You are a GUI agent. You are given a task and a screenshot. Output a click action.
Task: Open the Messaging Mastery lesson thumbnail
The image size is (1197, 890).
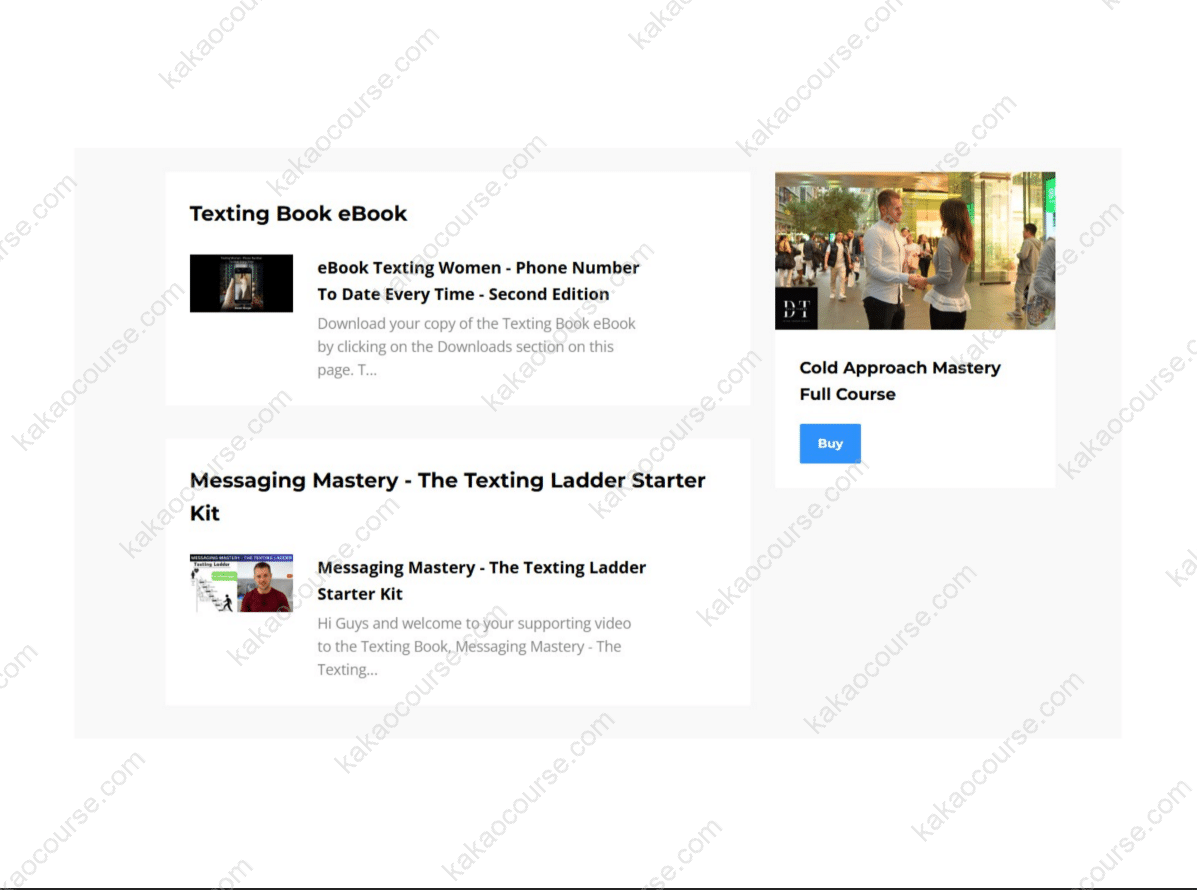[241, 583]
